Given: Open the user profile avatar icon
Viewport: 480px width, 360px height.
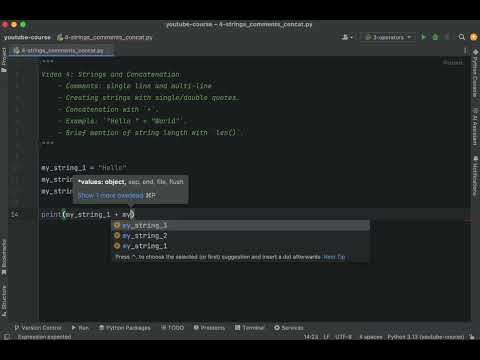Looking at the screenshot, I should pyautogui.click(x=474, y=37).
